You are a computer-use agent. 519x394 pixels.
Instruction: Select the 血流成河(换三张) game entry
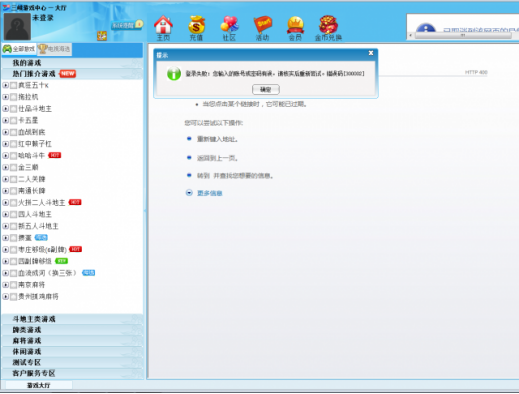point(47,273)
